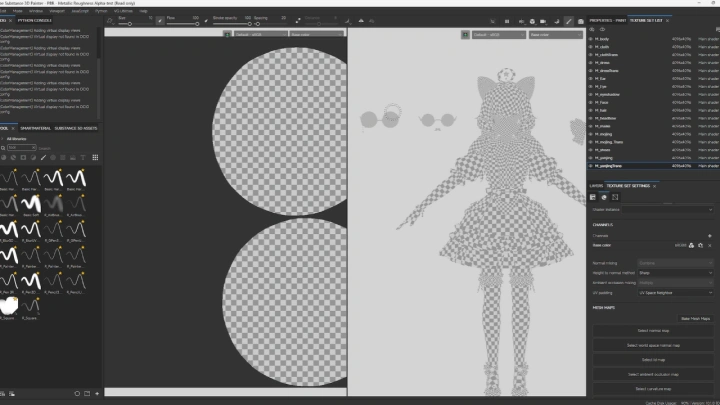This screenshot has width=720, height=405.
Task: Click the lazy mouse icon before Distance
Action: tap(298, 21)
